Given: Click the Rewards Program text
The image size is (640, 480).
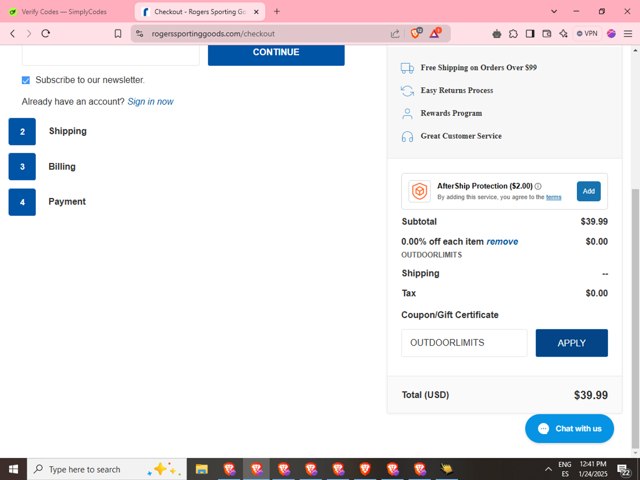Looking at the screenshot, I should click(451, 113).
